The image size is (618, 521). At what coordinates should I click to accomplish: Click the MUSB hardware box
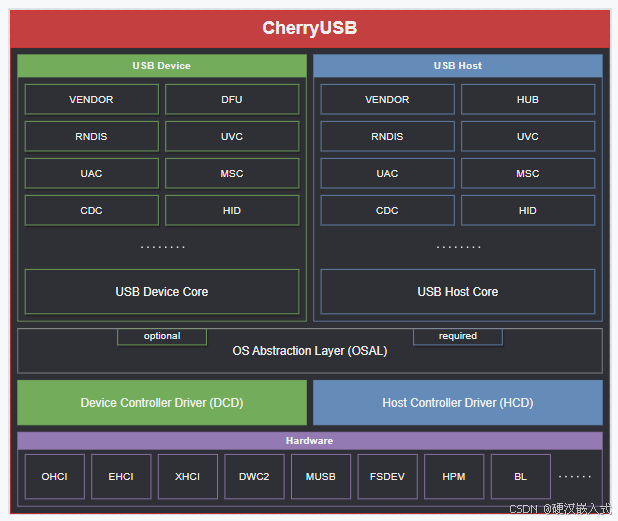click(321, 476)
